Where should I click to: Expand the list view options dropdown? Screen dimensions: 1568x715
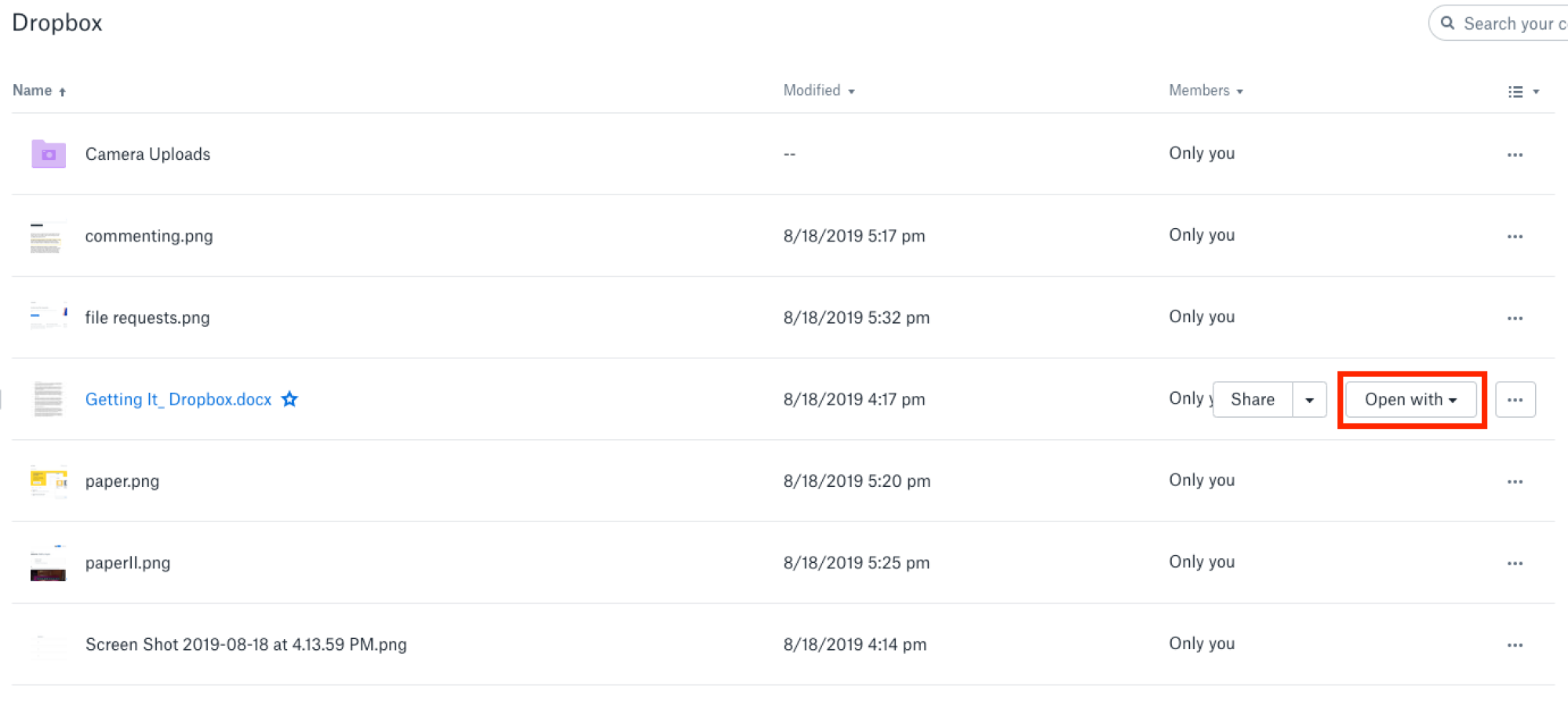click(1523, 92)
